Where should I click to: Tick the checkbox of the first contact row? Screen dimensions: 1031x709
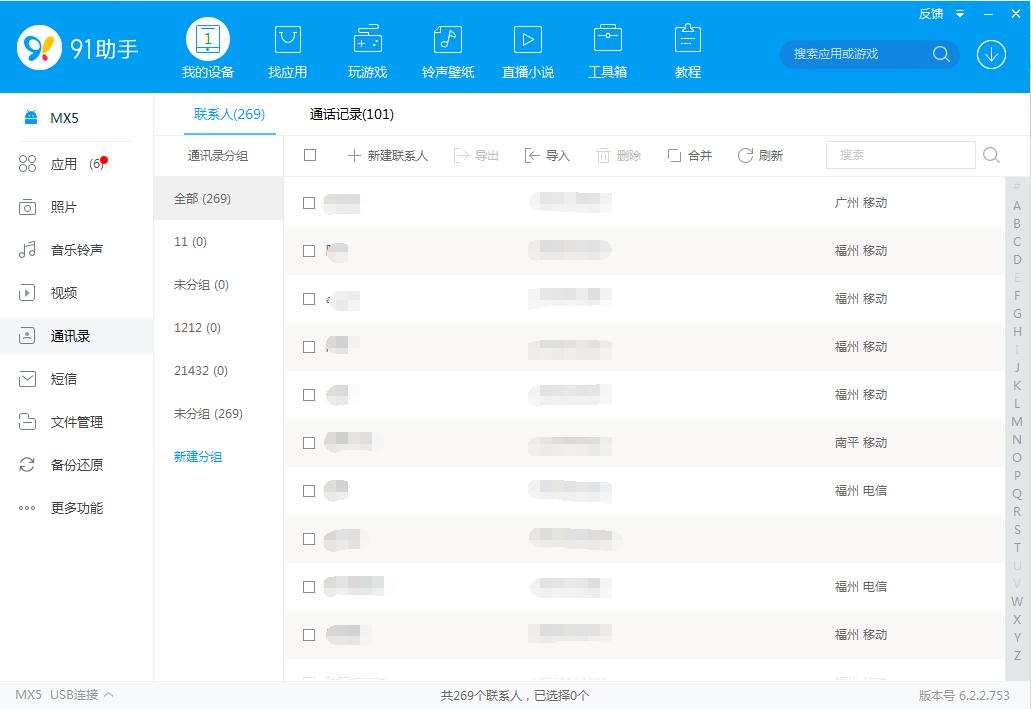pyautogui.click(x=309, y=203)
